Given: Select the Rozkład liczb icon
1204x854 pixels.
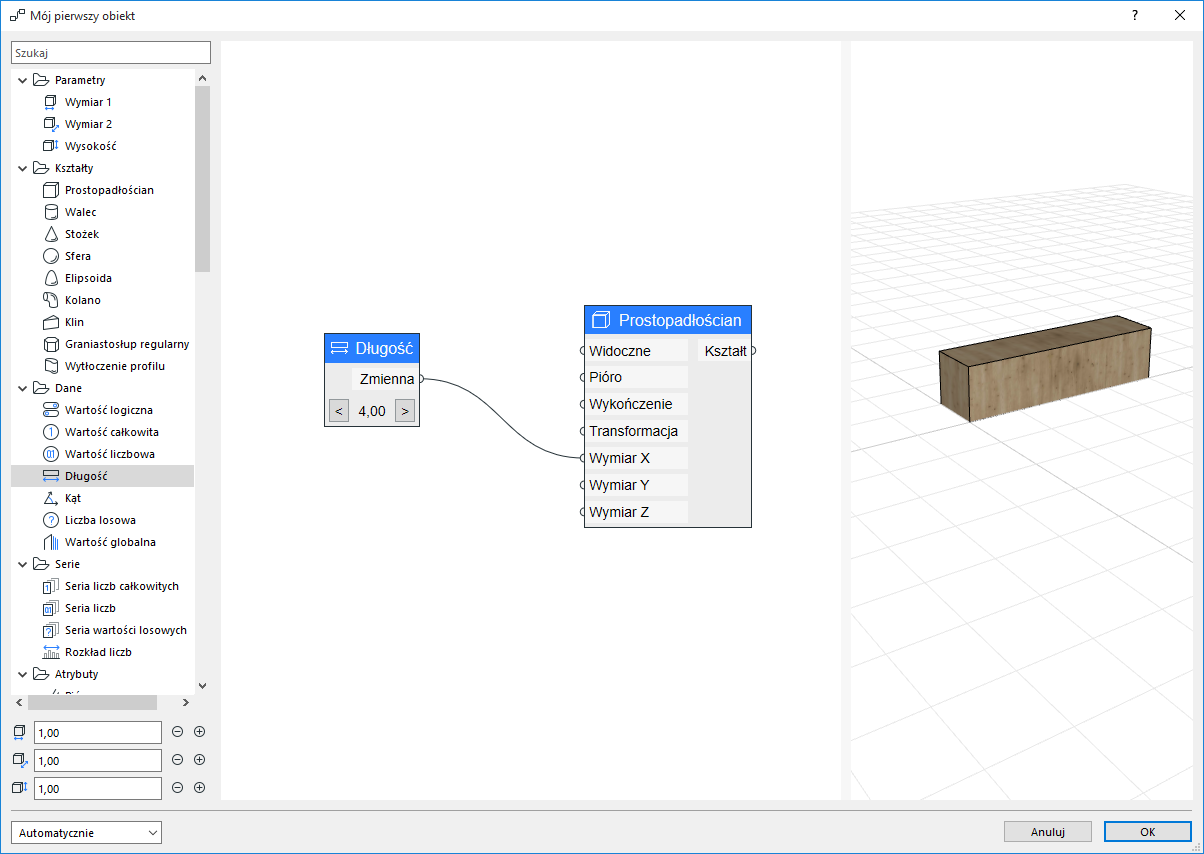Looking at the screenshot, I should click(51, 652).
